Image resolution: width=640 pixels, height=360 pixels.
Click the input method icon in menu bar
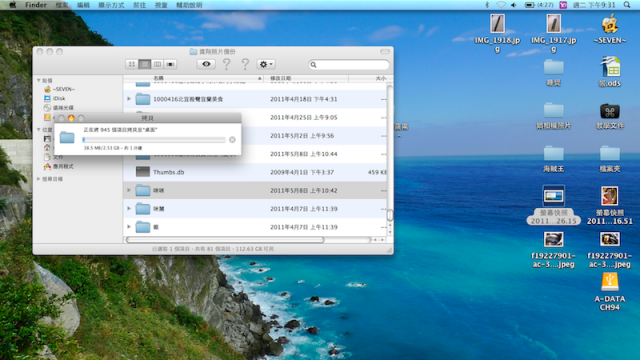[563, 5]
